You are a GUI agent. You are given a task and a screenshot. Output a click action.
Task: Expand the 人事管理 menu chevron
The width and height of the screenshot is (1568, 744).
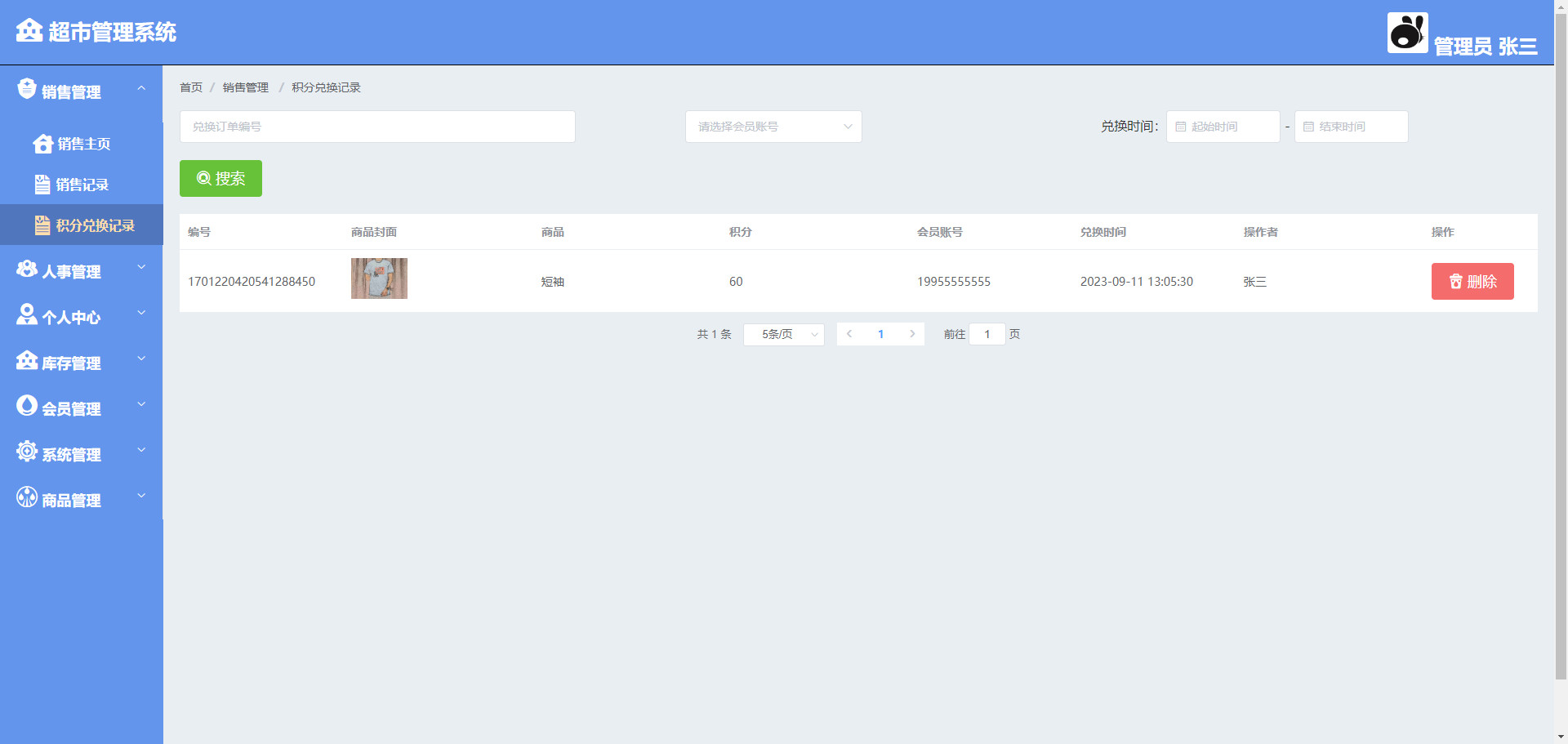pos(141,267)
